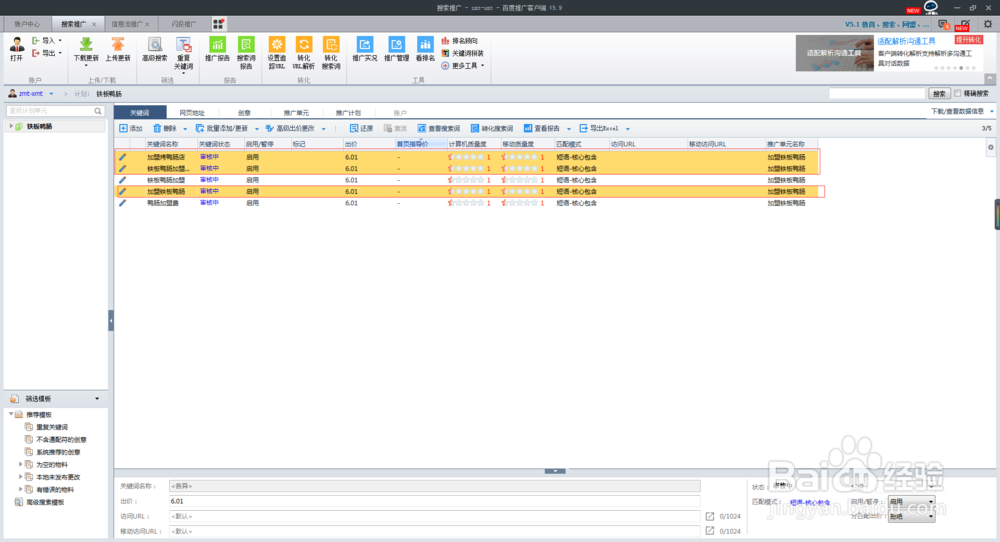Image resolution: width=1000 pixels, height=542 pixels.
Task: Click the 出价 input field showing 6.01
Action: 434,501
